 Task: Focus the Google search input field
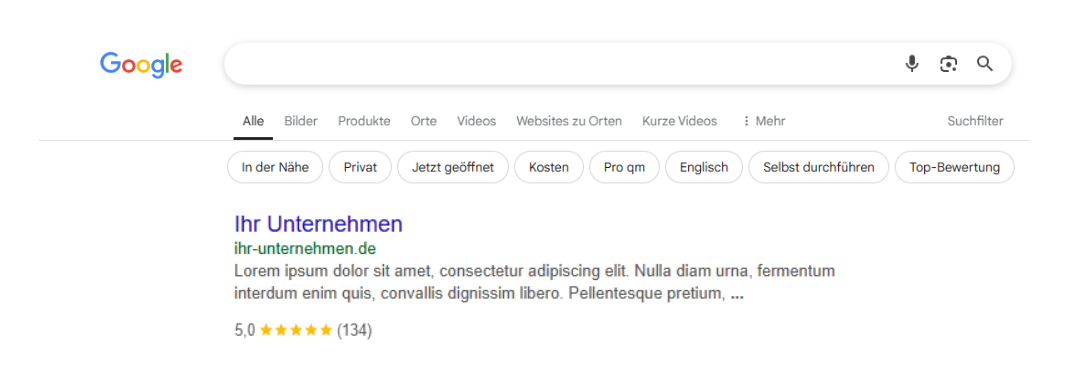(x=560, y=64)
